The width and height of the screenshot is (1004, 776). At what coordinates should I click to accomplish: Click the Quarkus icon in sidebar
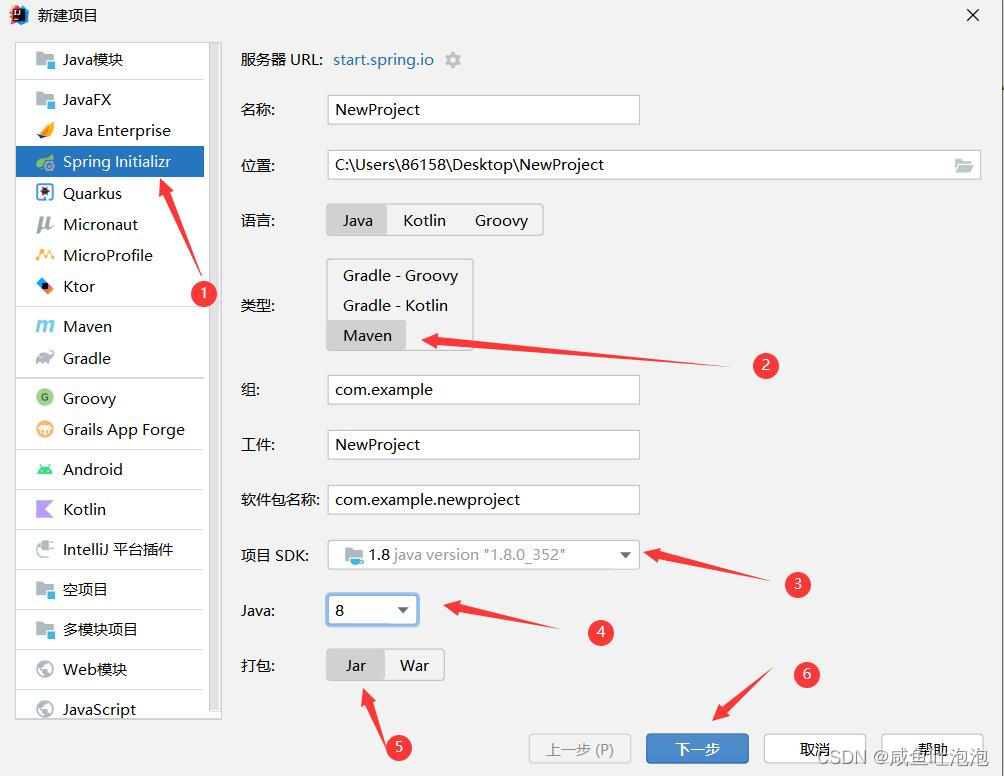point(45,193)
